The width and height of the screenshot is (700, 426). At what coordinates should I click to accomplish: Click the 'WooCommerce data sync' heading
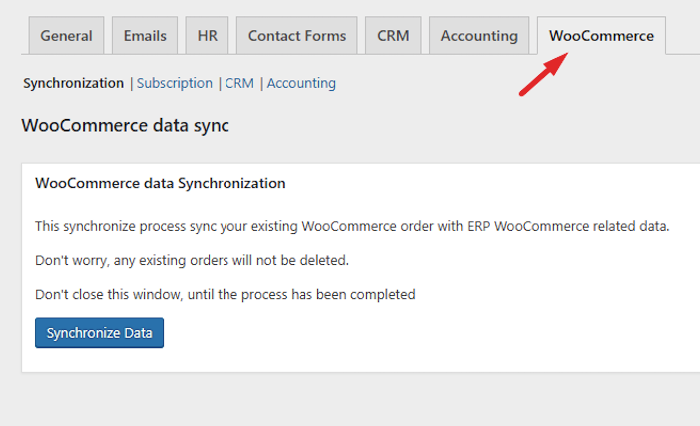[125, 125]
